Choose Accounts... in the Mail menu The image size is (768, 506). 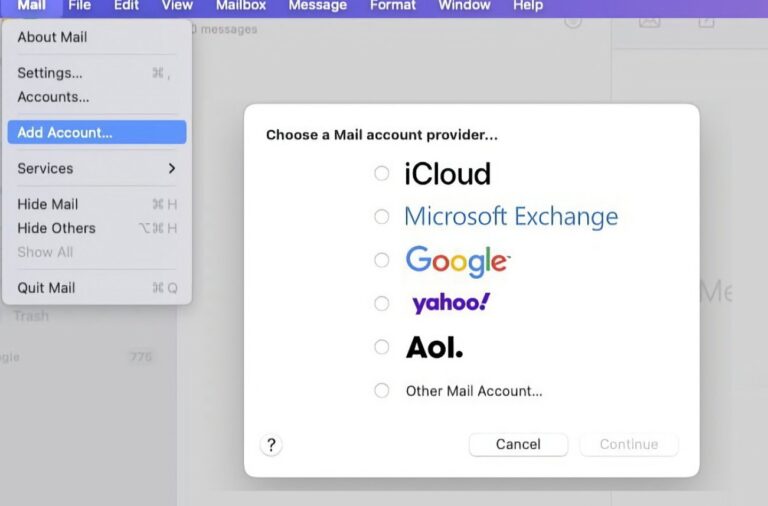pos(97,97)
